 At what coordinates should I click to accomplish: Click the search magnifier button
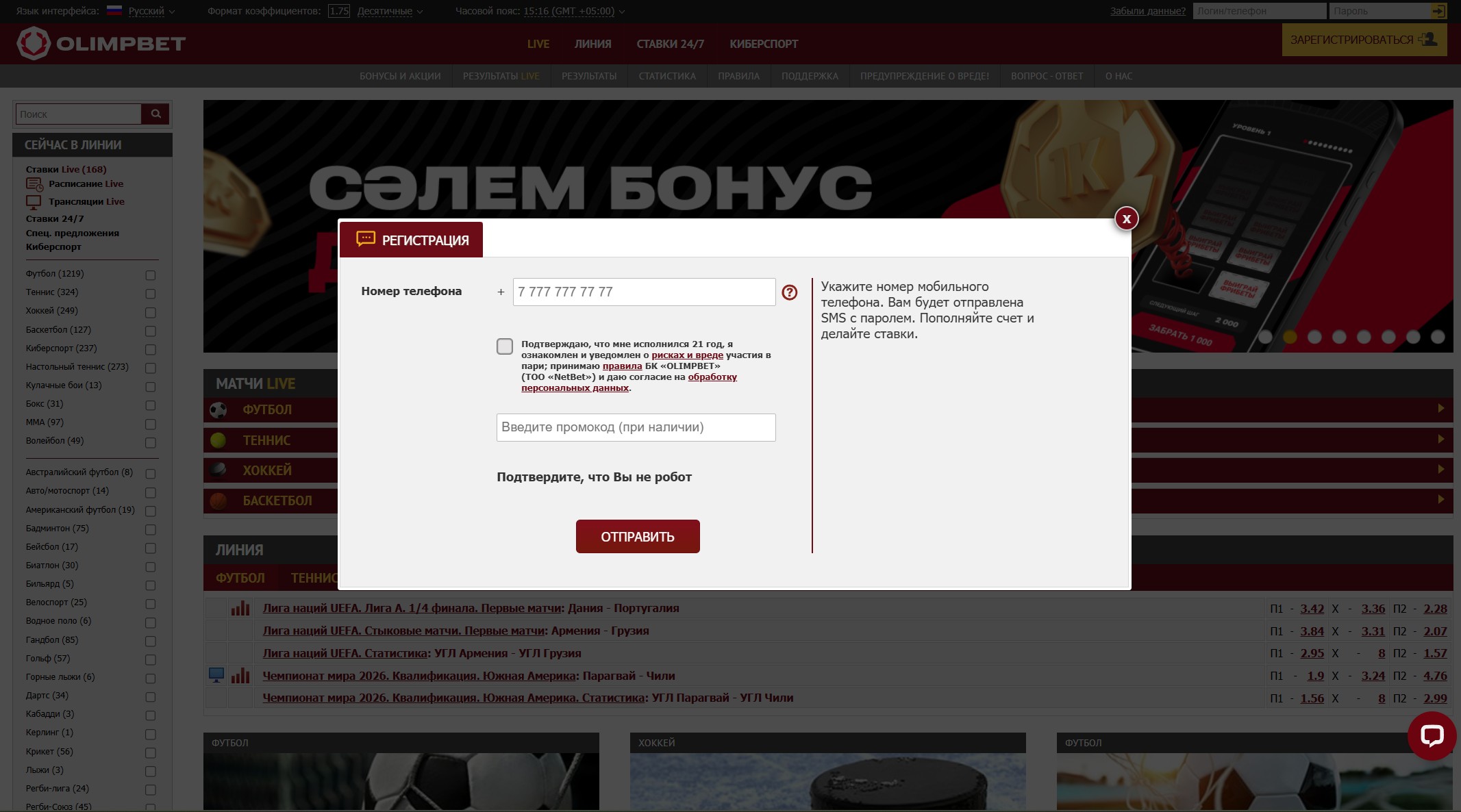point(156,114)
